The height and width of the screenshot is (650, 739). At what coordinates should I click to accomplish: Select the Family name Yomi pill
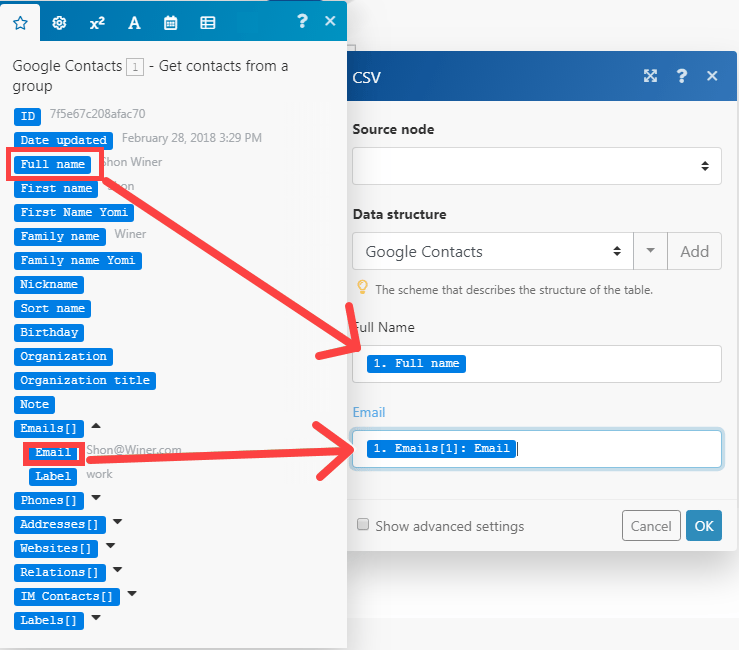coord(78,261)
